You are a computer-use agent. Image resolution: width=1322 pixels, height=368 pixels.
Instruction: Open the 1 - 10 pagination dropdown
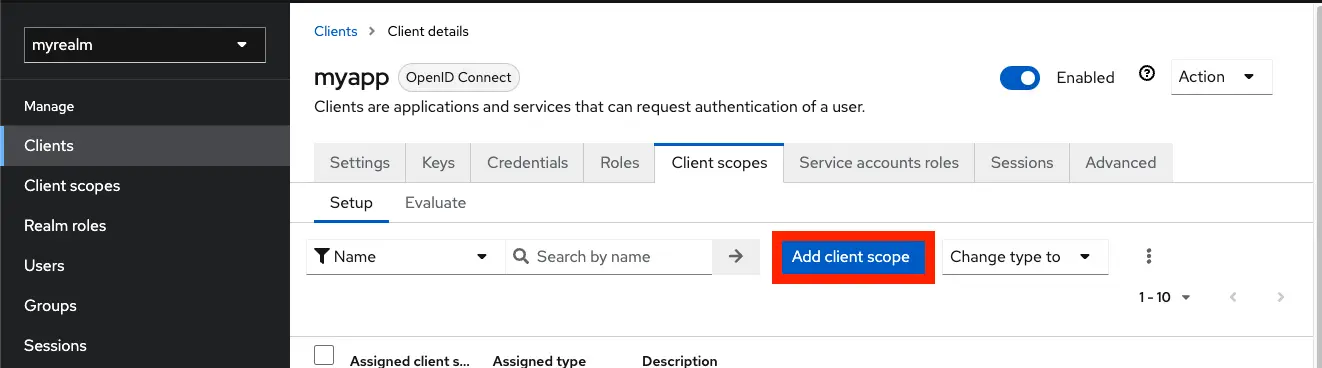[1165, 297]
